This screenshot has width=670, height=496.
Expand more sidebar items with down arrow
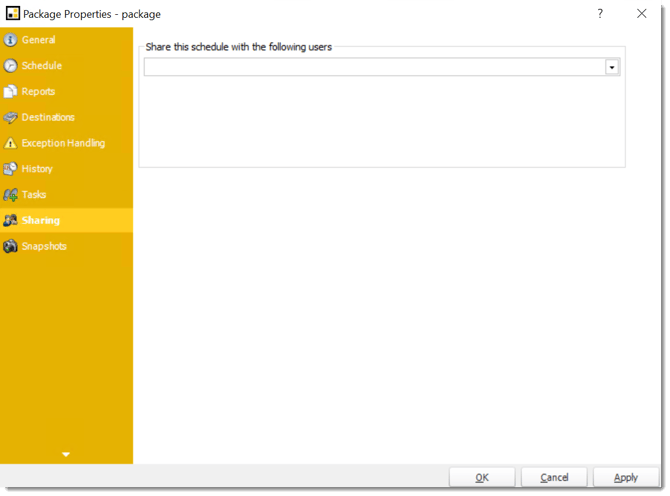point(66,454)
